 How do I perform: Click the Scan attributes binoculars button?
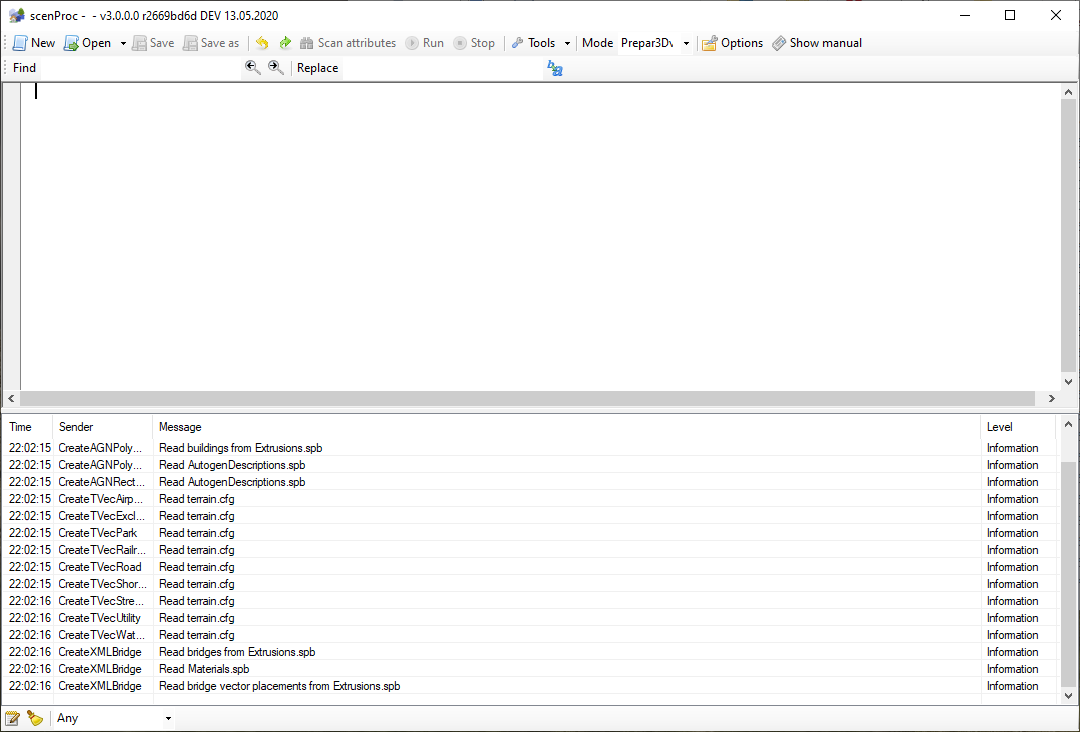pyautogui.click(x=348, y=43)
